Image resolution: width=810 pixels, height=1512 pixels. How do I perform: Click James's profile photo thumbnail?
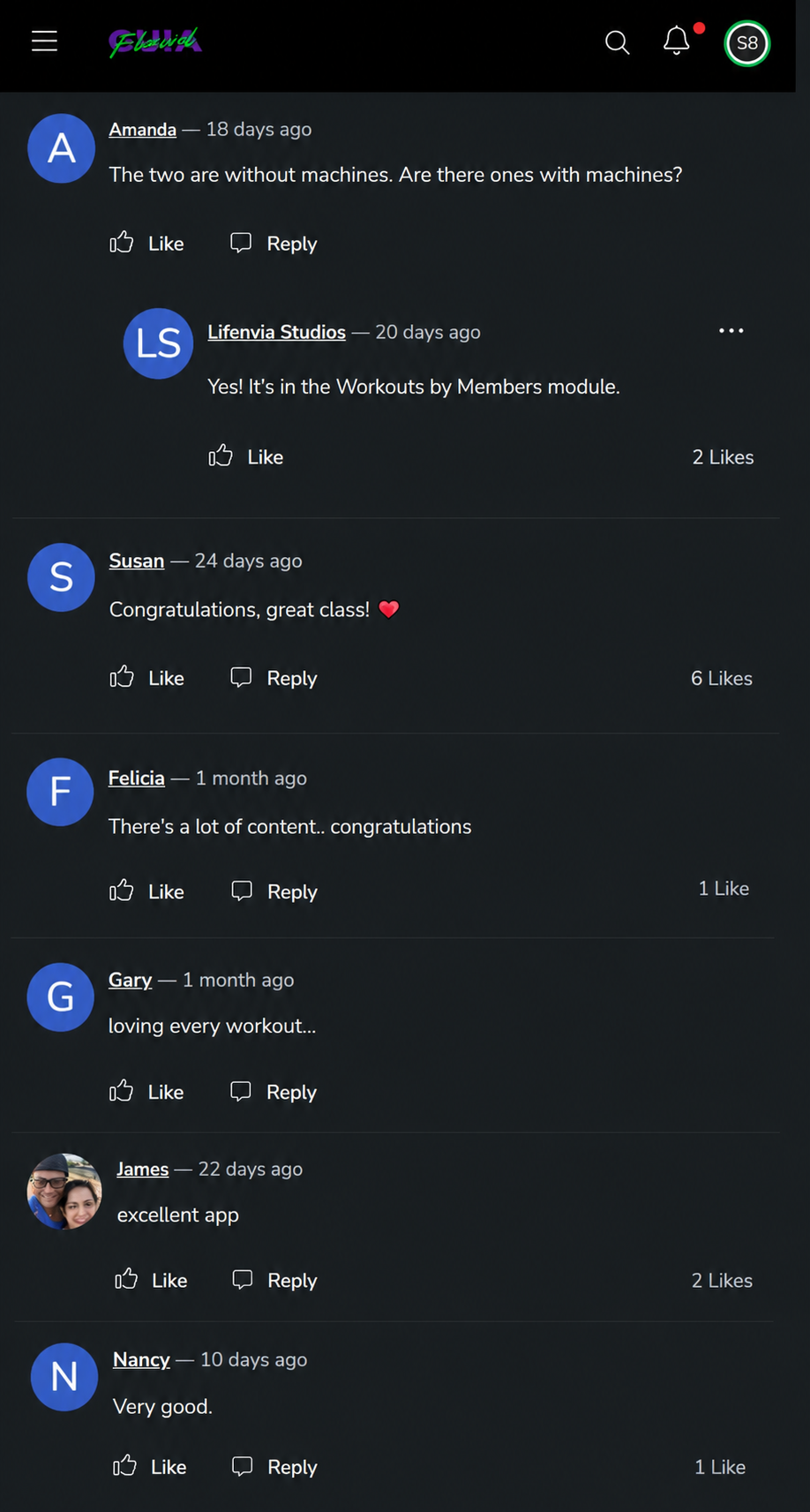pyautogui.click(x=64, y=1192)
